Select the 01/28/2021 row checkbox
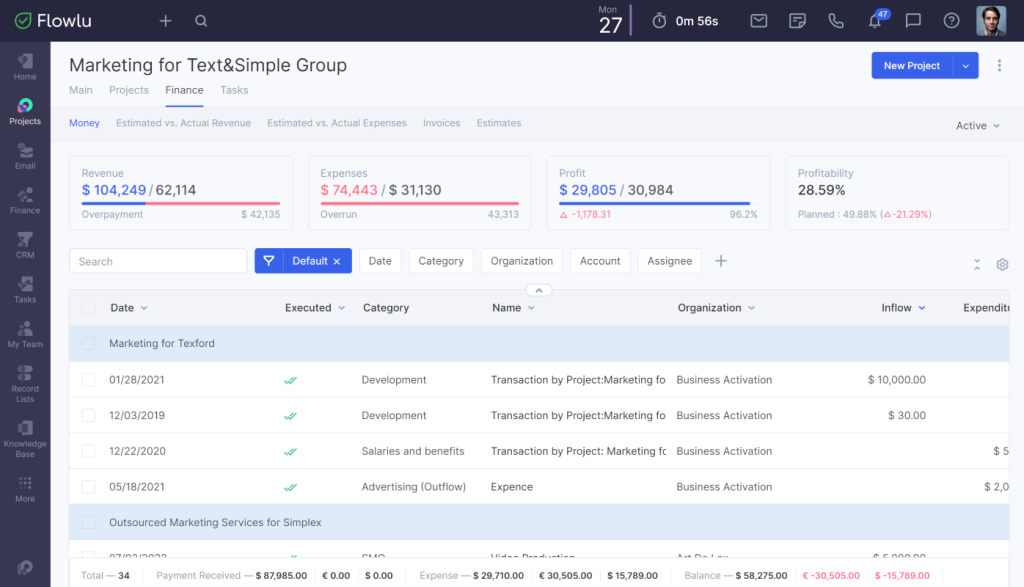Image resolution: width=1024 pixels, height=587 pixels. click(x=88, y=380)
